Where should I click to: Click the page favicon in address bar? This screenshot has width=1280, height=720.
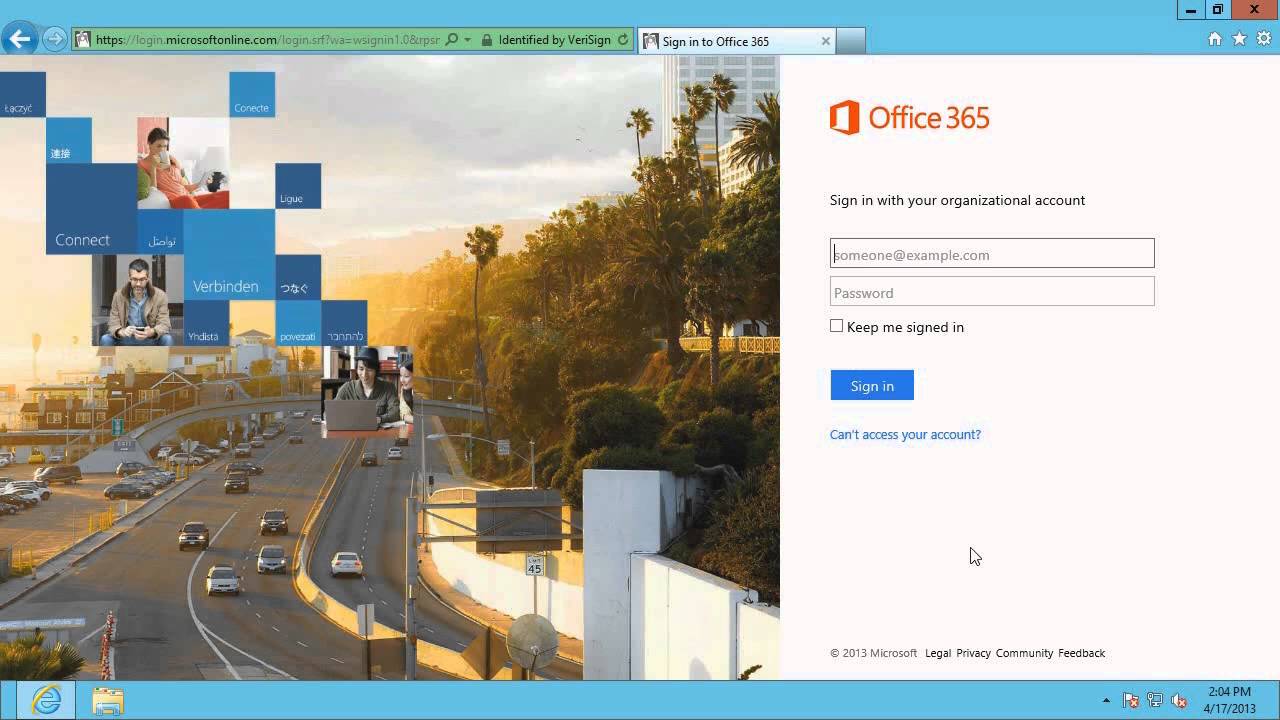(x=83, y=40)
